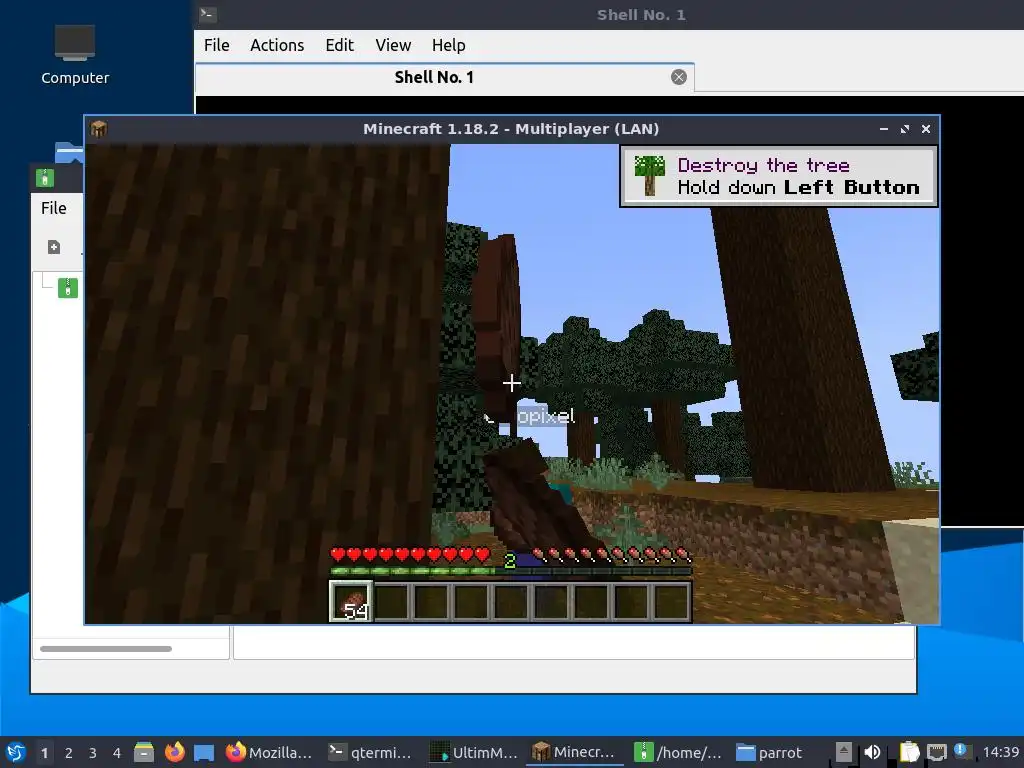Select first hotbar slot with 54 logs
1024x768 pixels.
pos(351,601)
